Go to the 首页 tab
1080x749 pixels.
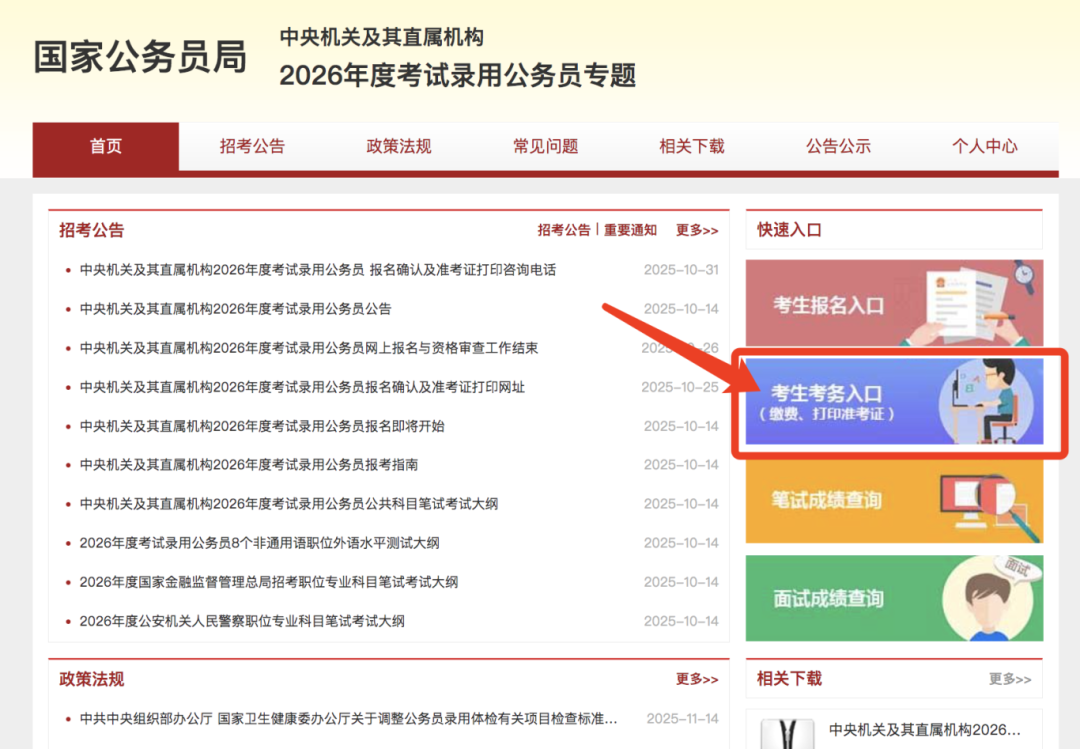coord(106,146)
